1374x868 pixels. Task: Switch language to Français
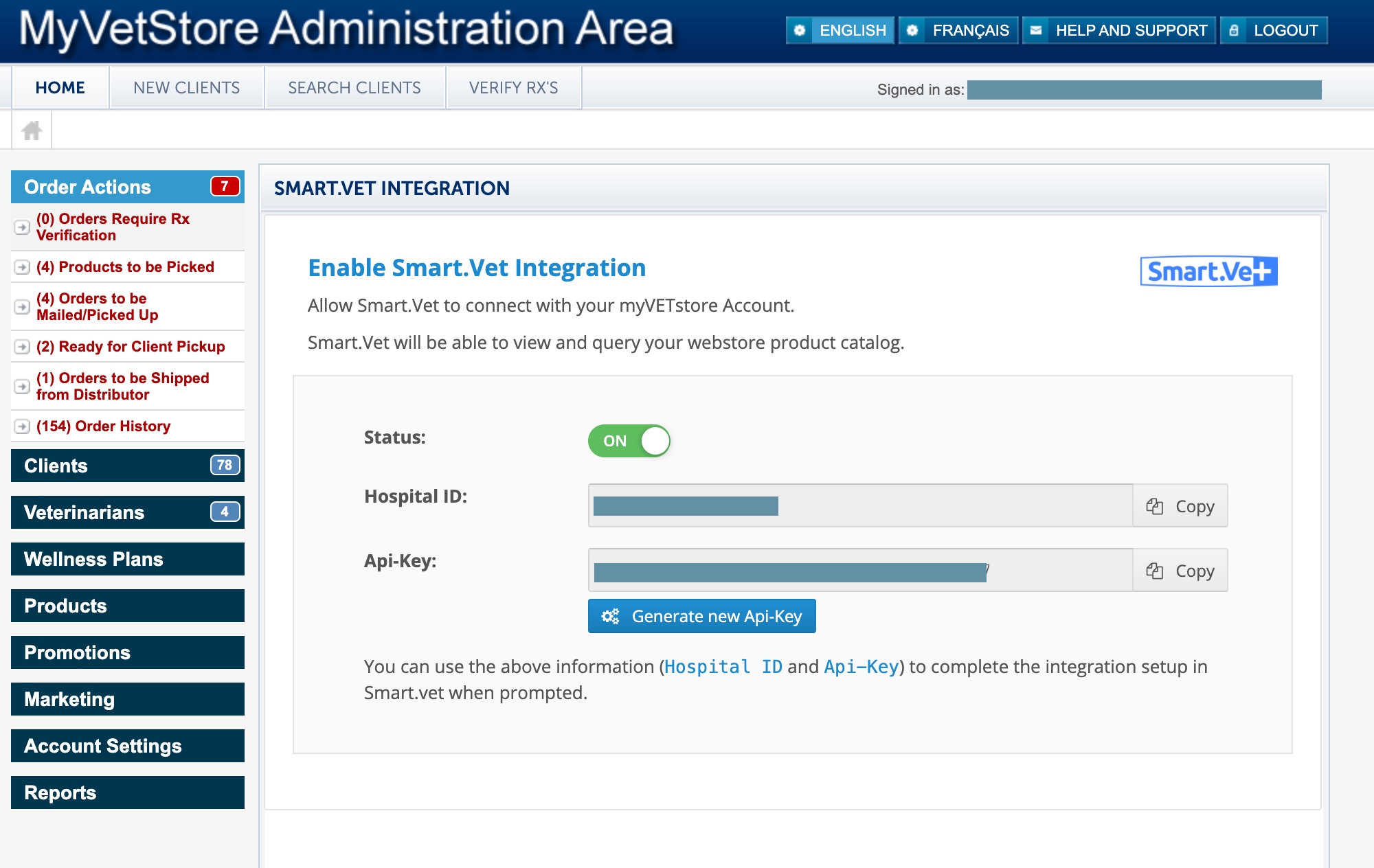958,30
